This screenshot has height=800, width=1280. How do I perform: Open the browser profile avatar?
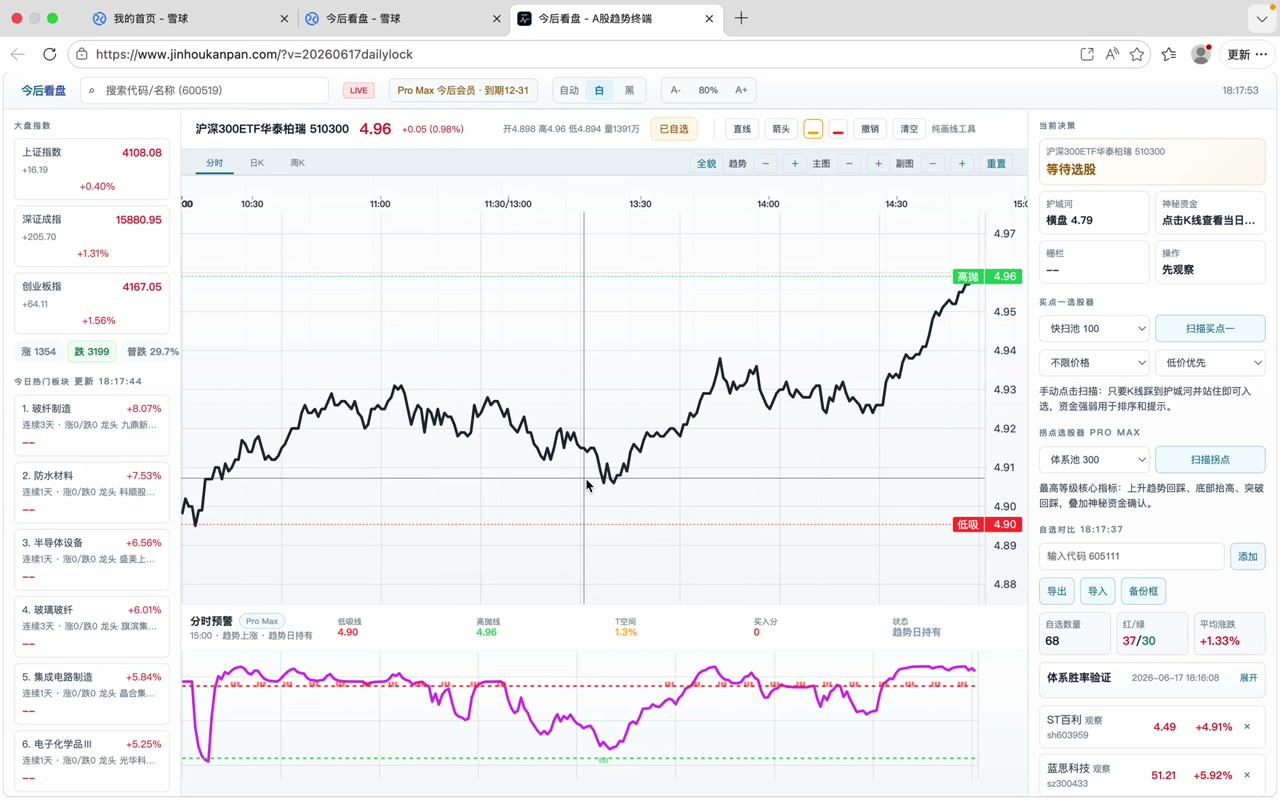click(1201, 55)
